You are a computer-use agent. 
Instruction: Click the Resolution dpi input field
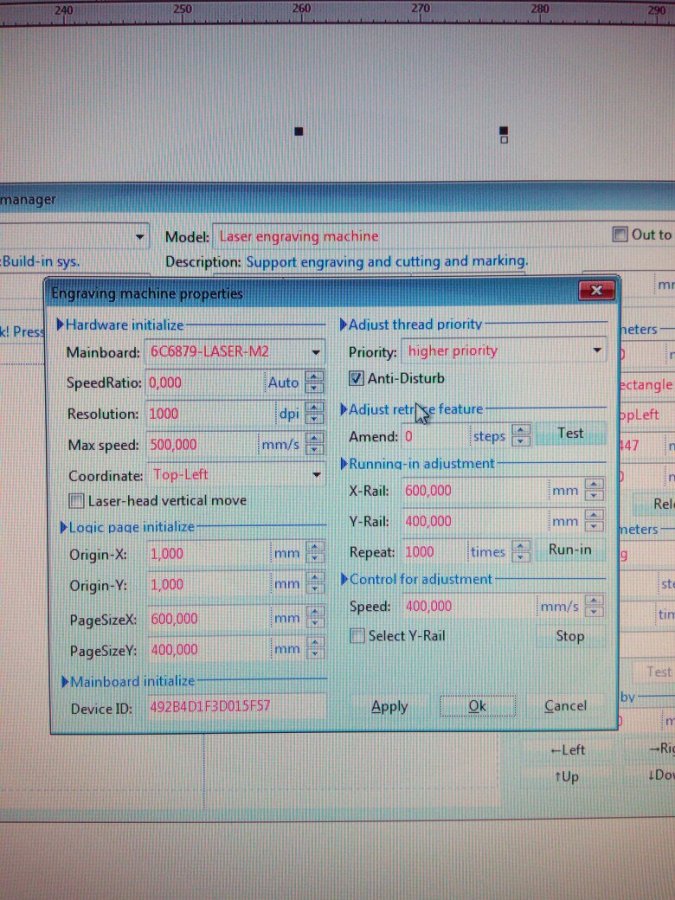(x=208, y=414)
